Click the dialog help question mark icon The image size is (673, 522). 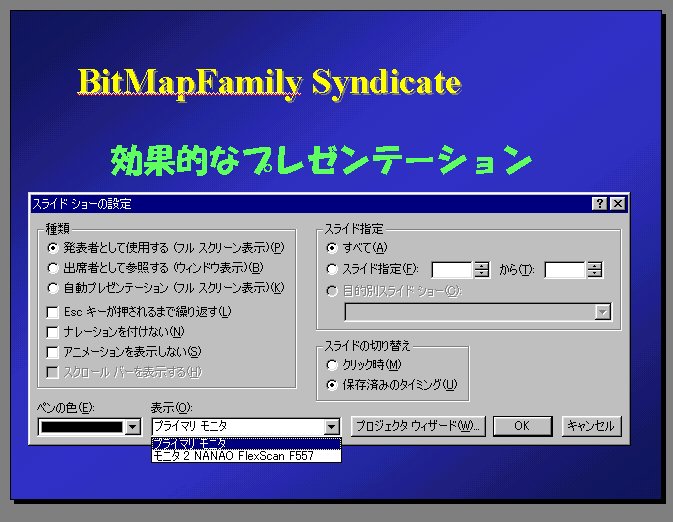[x=599, y=204]
